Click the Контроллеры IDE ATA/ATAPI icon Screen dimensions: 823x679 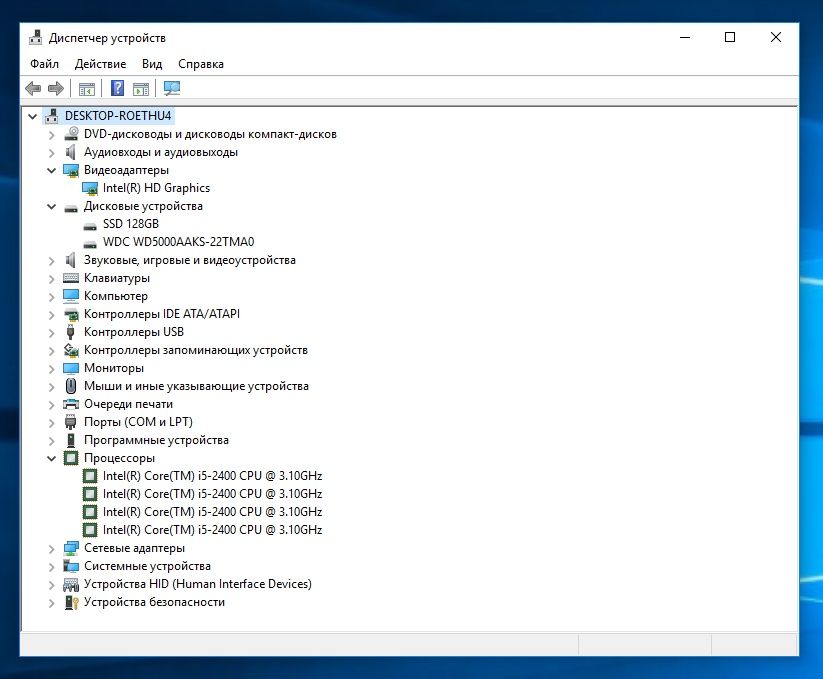(x=71, y=314)
